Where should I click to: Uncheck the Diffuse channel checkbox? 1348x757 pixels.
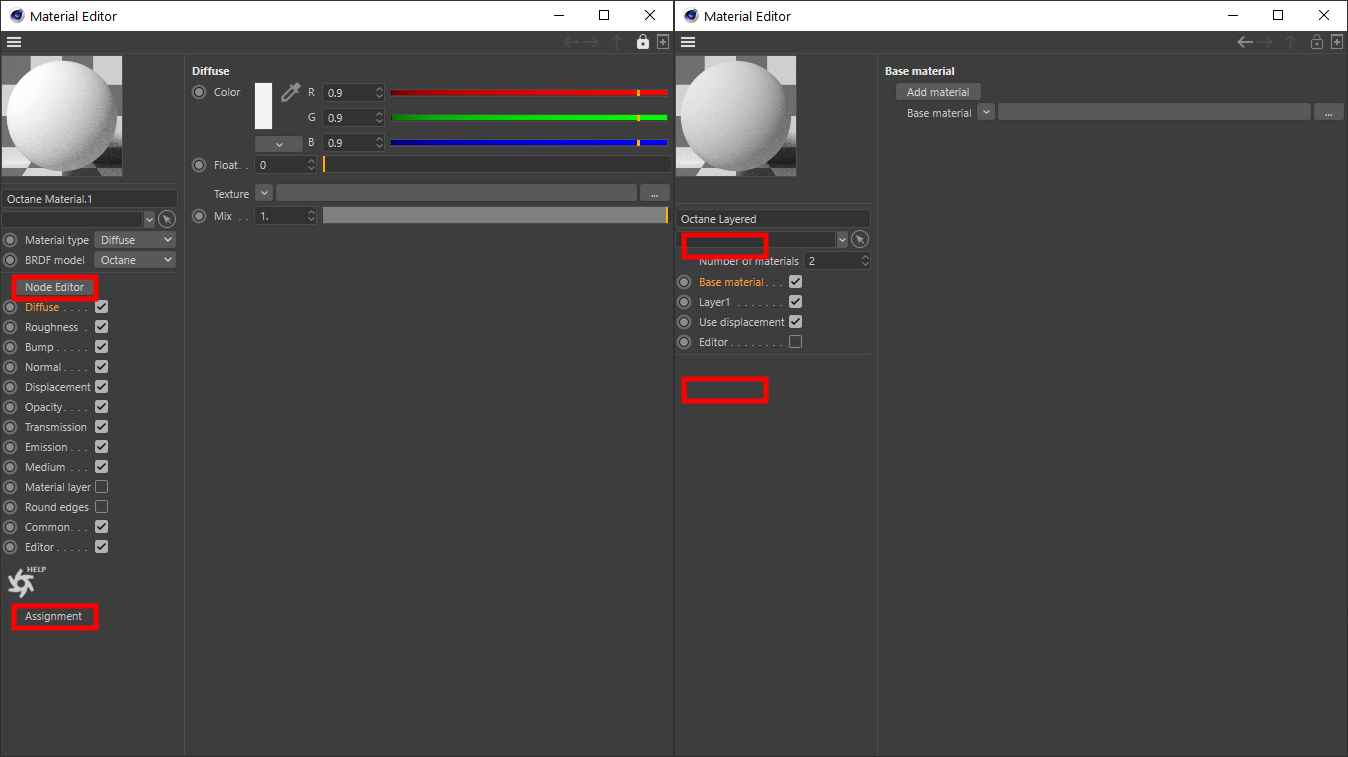pyautogui.click(x=101, y=307)
